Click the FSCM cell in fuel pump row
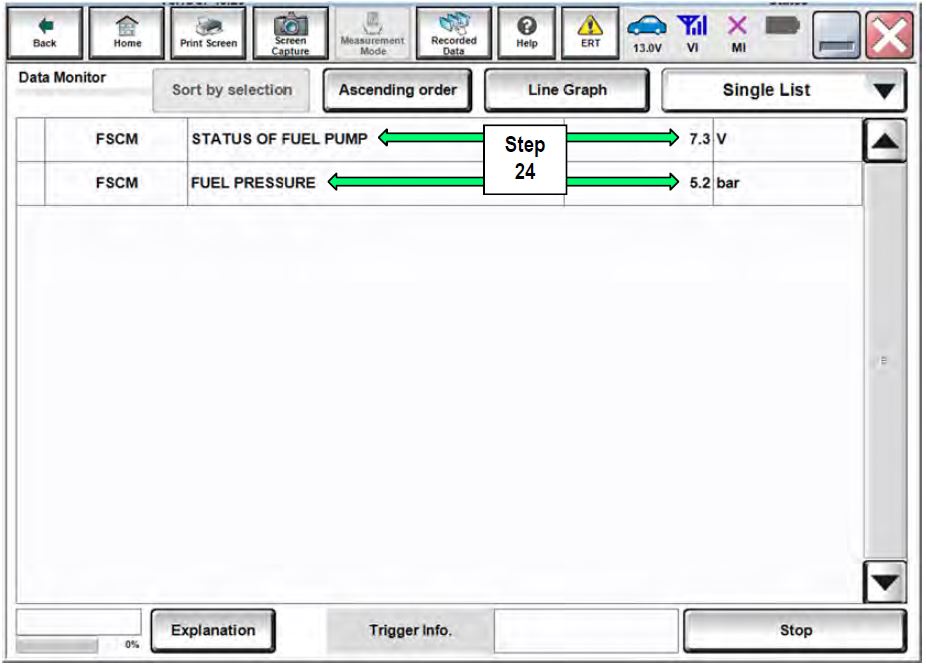Image resolution: width=926 pixels, height=666 pixels. (x=116, y=139)
